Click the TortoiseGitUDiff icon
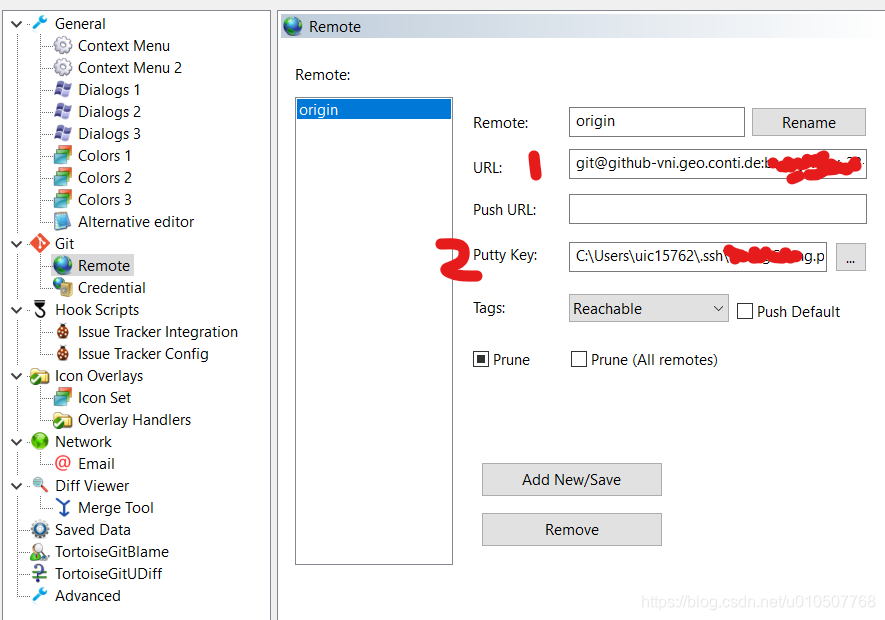 40,574
